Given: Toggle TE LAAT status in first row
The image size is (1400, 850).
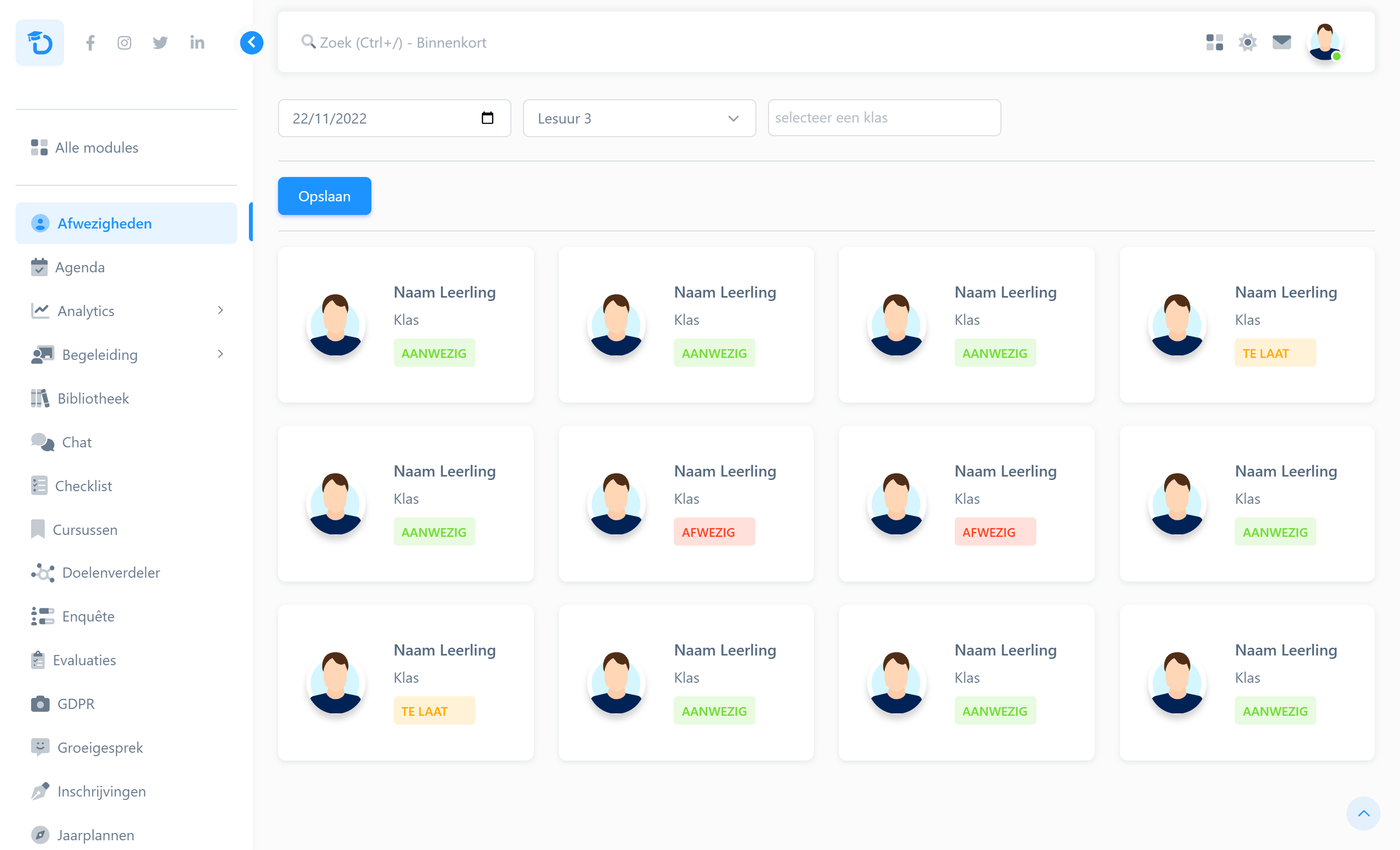Looking at the screenshot, I should click(1275, 353).
